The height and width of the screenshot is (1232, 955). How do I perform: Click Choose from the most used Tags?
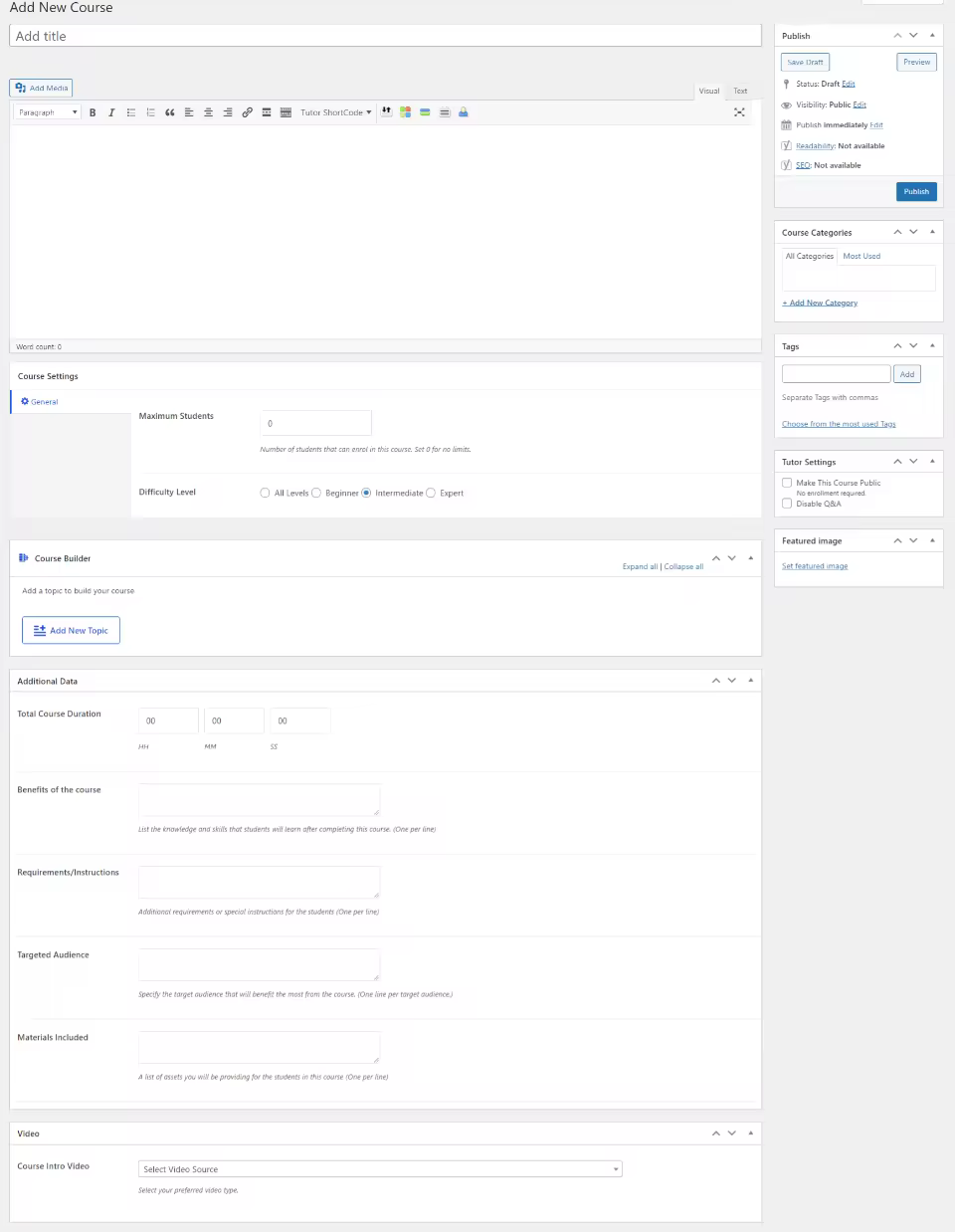(839, 424)
